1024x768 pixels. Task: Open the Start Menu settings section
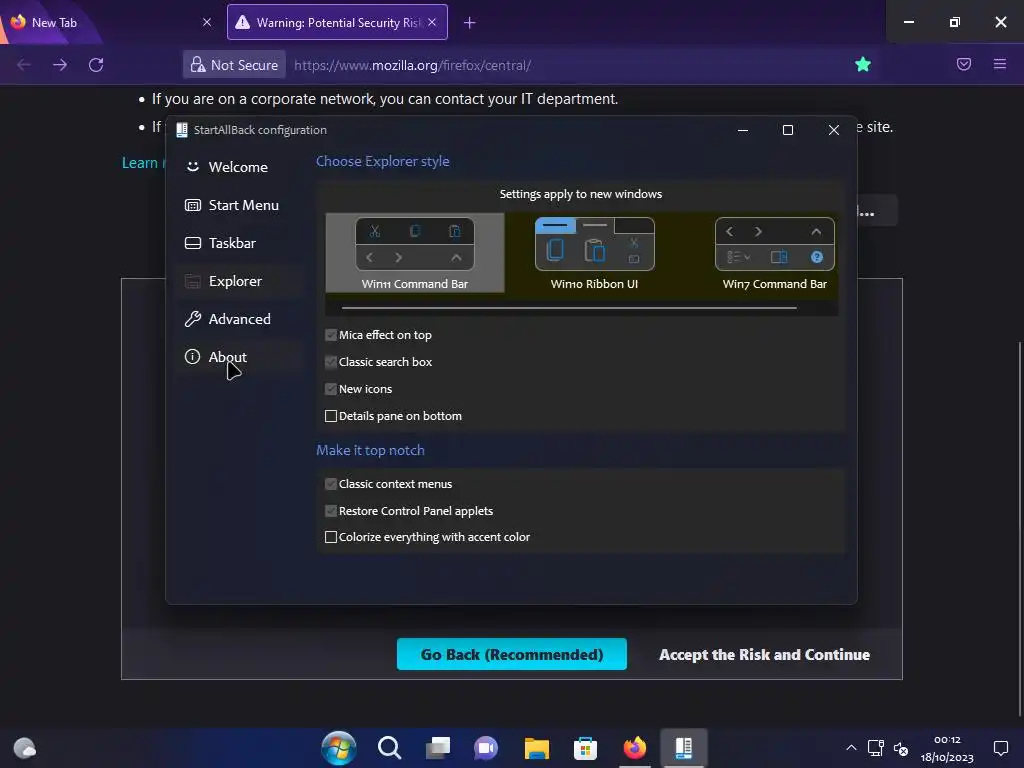click(238, 205)
